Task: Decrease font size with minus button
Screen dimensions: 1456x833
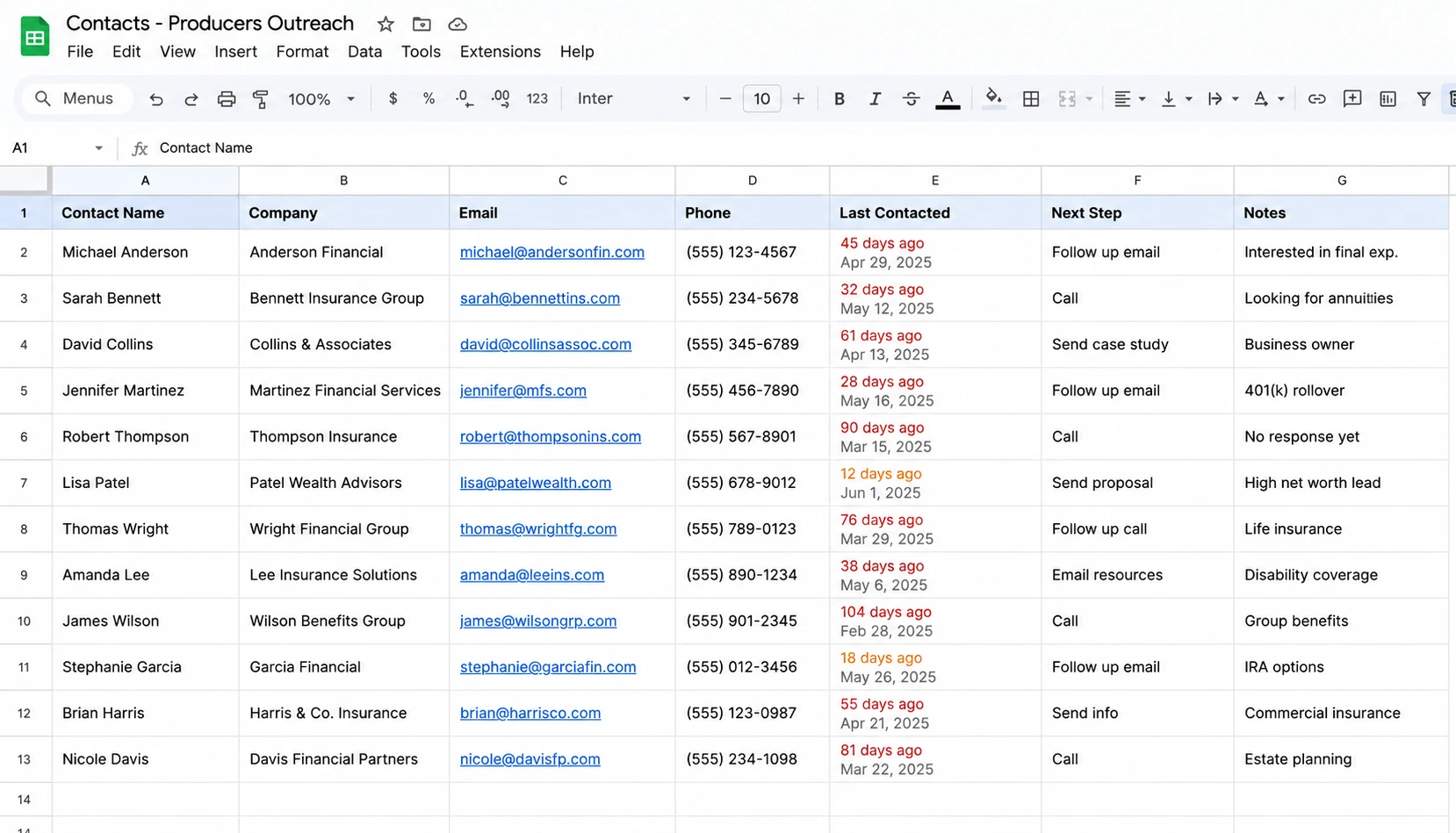Action: [x=724, y=99]
